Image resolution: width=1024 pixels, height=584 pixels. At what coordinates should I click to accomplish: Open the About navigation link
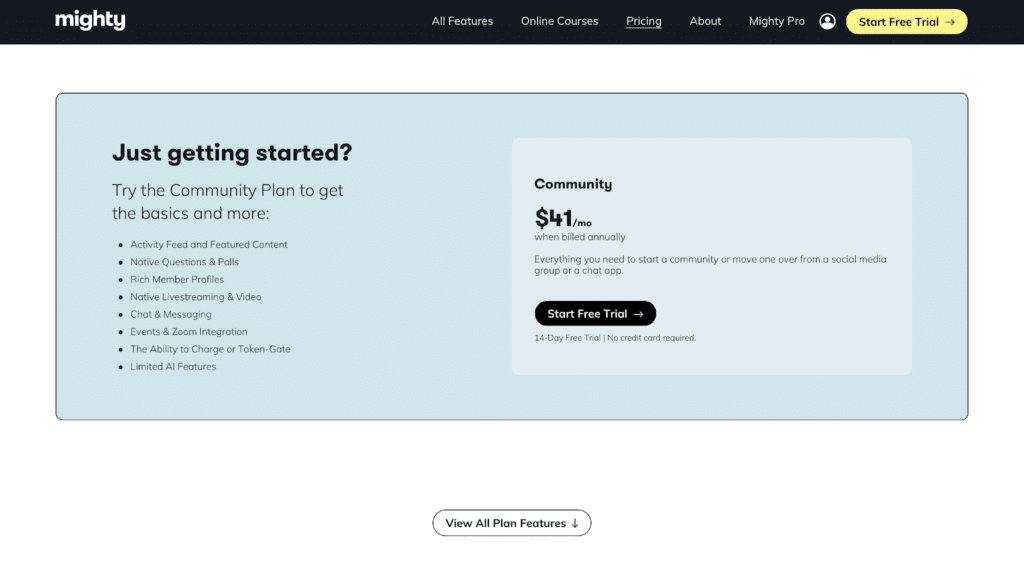[x=705, y=21]
